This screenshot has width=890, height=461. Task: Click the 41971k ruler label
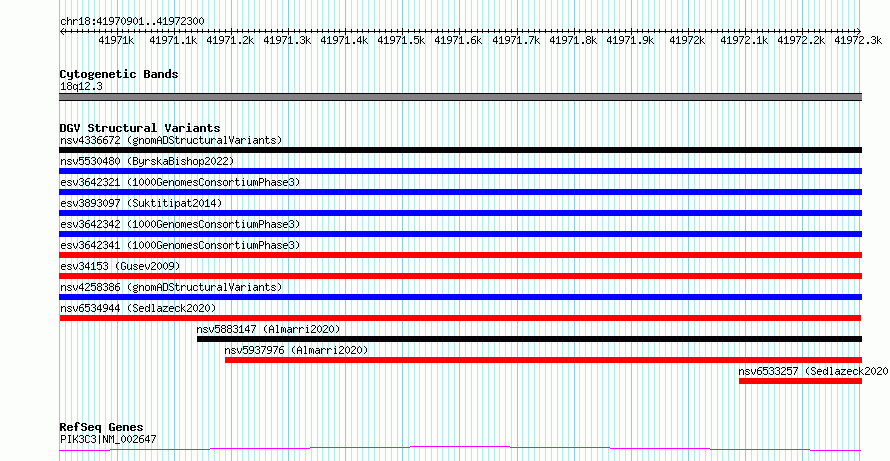[116, 40]
